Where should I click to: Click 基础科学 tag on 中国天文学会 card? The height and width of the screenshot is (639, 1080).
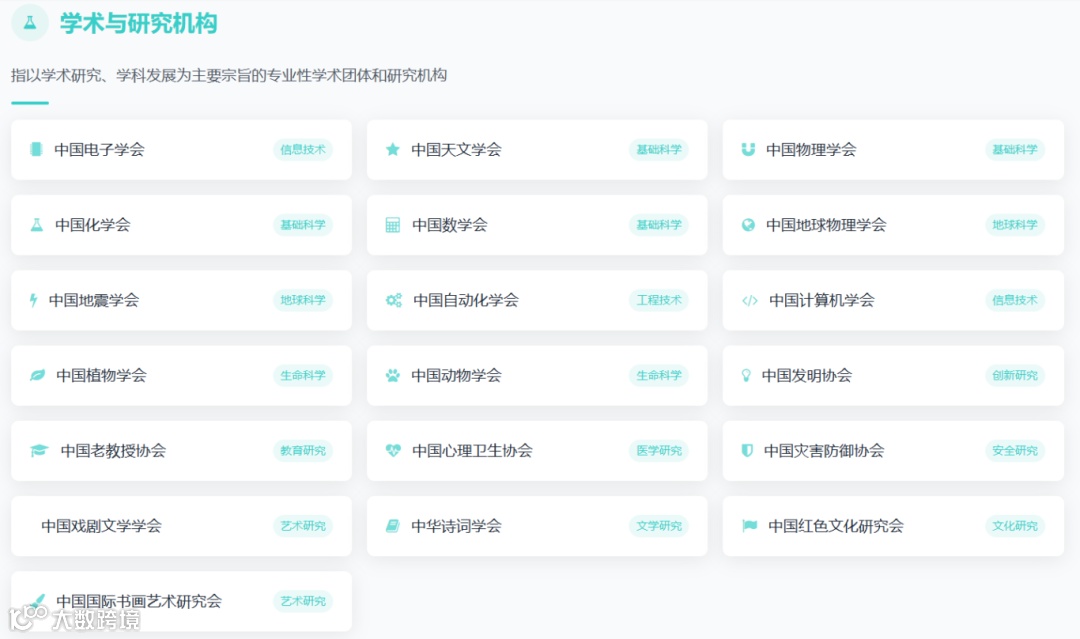click(658, 149)
